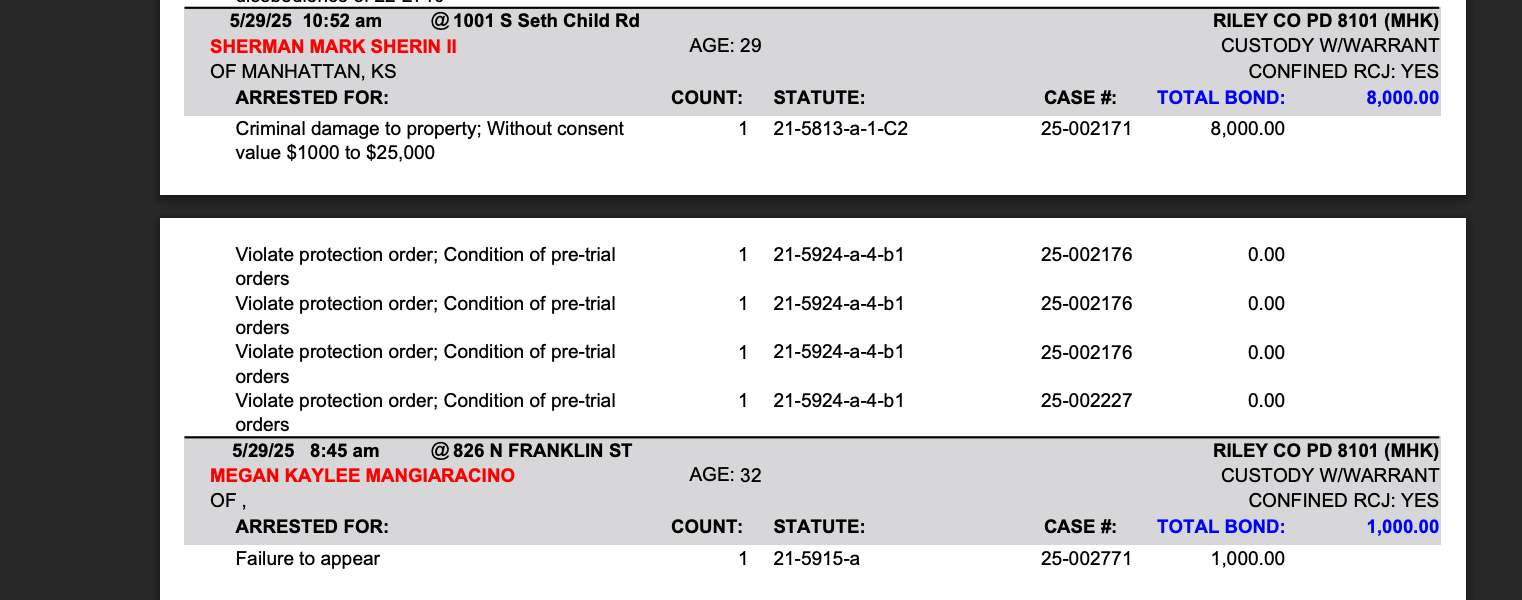
Task: Select case number 25-002227
Action: point(1086,401)
